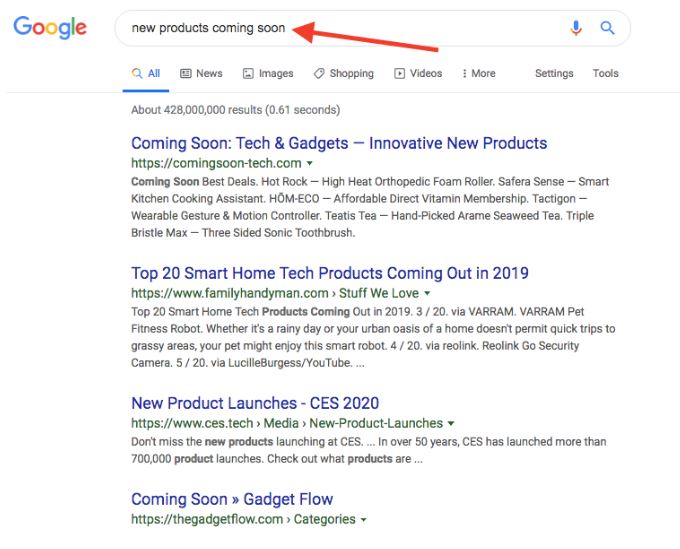
Task: Open 'Coming Soon » Gadget Flow' result
Action: pyautogui.click(x=232, y=499)
